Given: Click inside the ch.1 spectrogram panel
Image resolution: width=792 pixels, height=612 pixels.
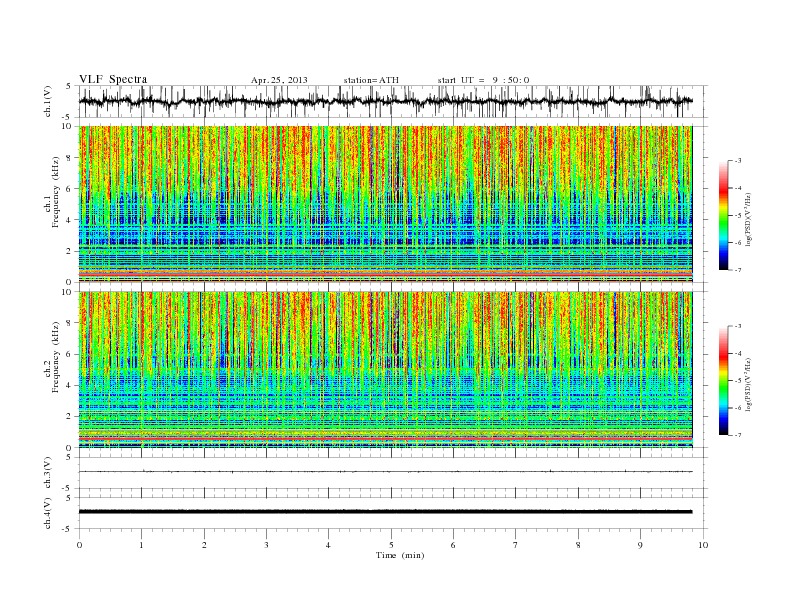Looking at the screenshot, I should click(385, 204).
